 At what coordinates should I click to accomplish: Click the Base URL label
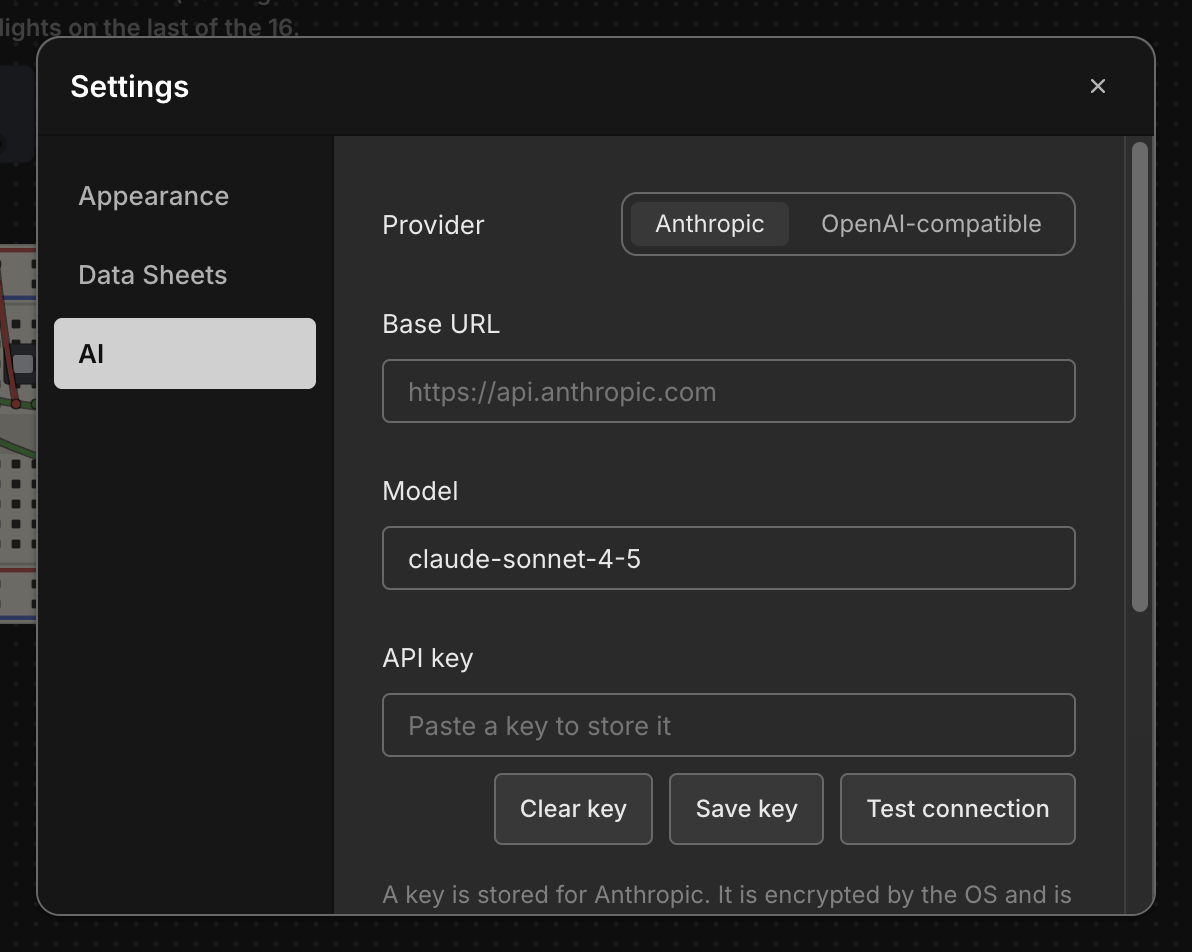coord(441,324)
